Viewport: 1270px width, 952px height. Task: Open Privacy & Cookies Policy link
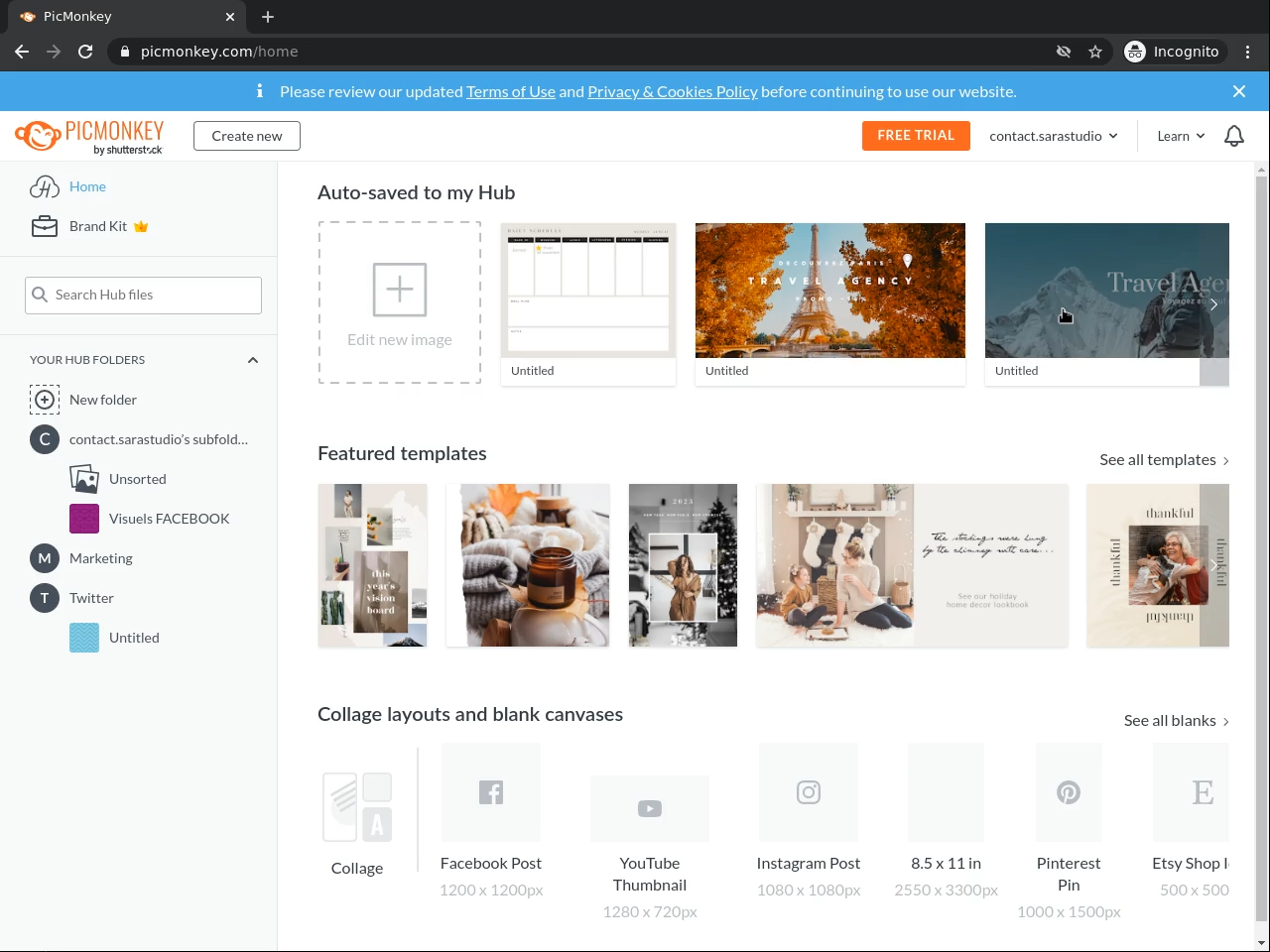pyautogui.click(x=673, y=91)
